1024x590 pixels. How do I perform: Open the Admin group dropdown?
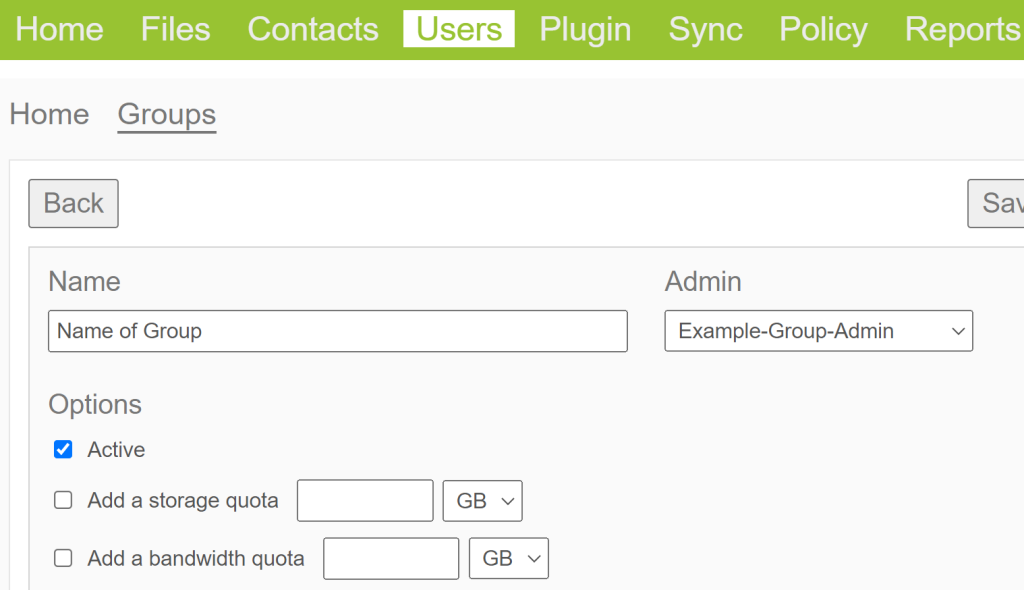click(x=818, y=331)
